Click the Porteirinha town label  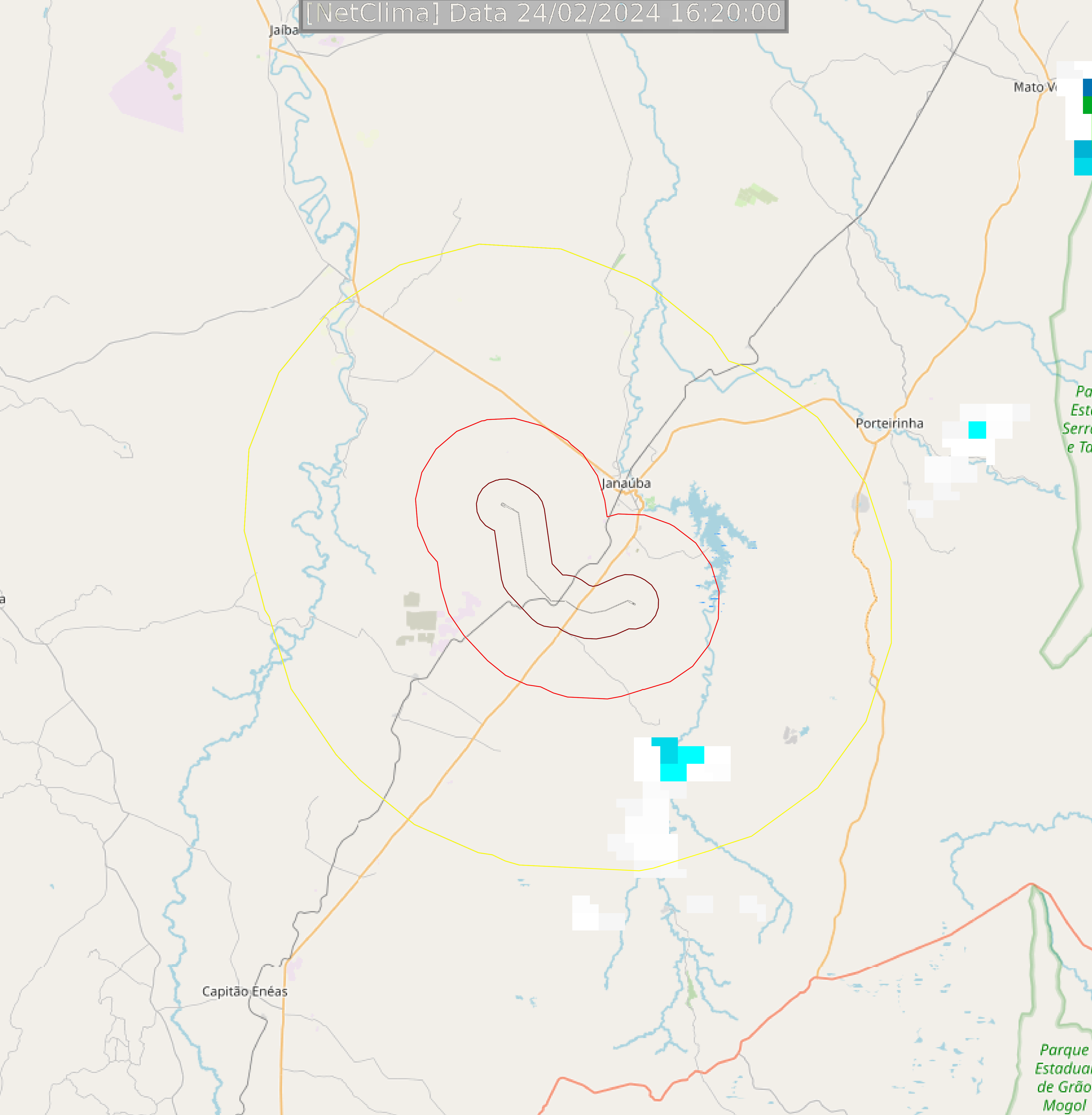pos(890,423)
